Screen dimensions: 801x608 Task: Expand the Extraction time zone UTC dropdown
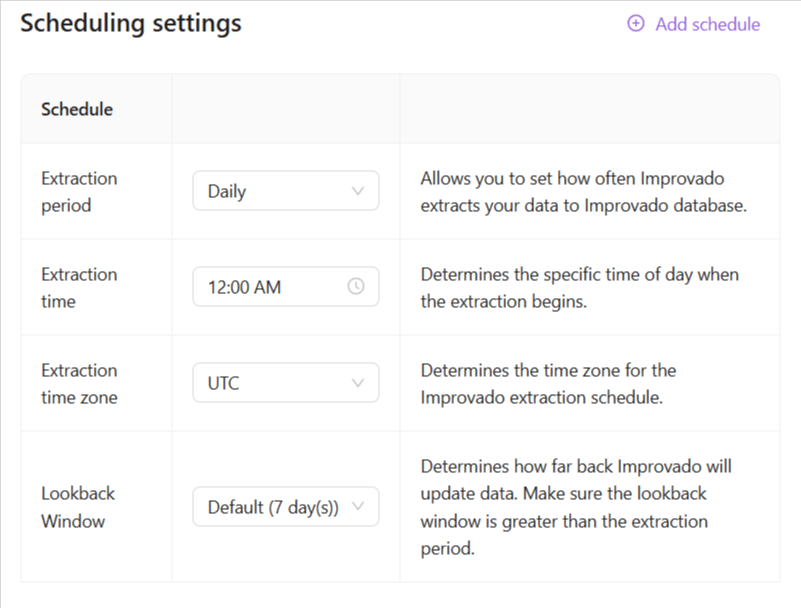click(285, 383)
